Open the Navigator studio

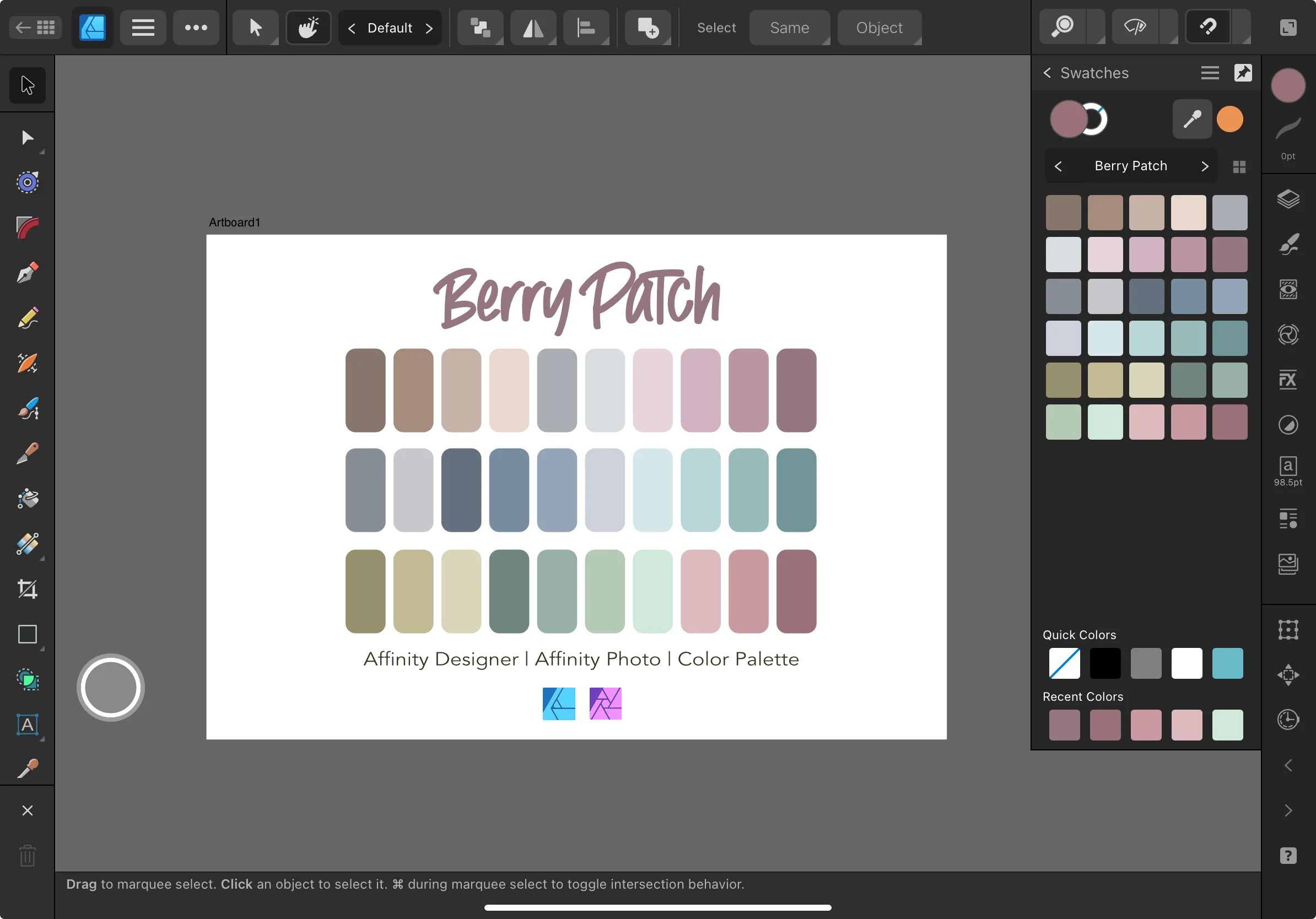1288,674
